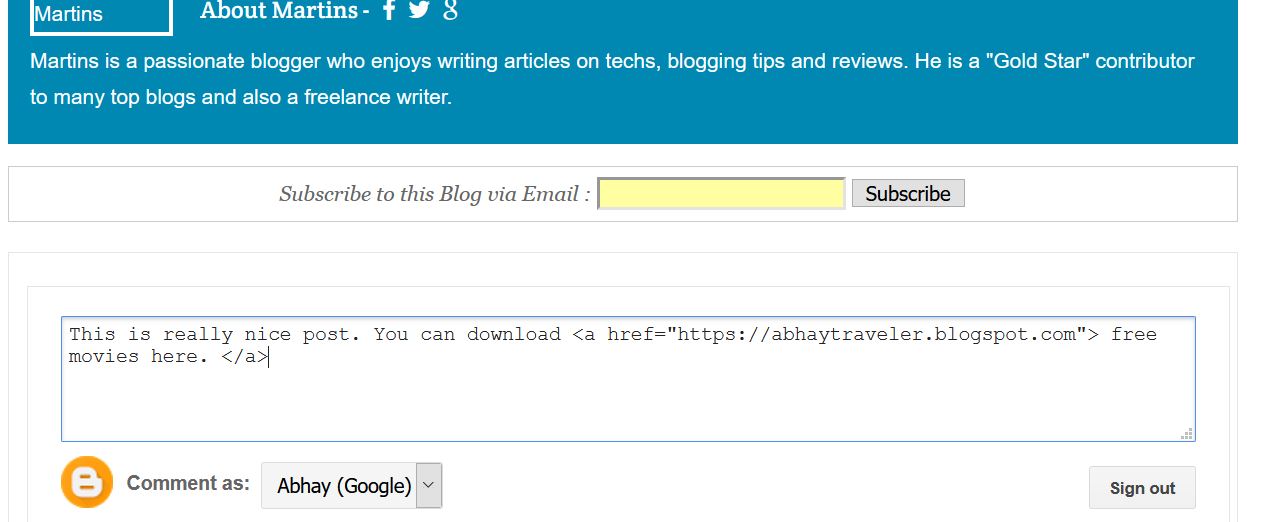
Task: Open the Comment as Abhay (Google) dropdown
Action: tap(344, 486)
